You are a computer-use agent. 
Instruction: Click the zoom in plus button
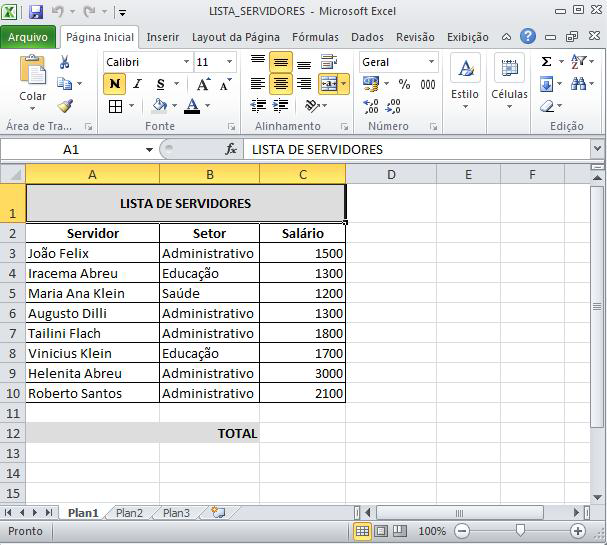click(578, 531)
